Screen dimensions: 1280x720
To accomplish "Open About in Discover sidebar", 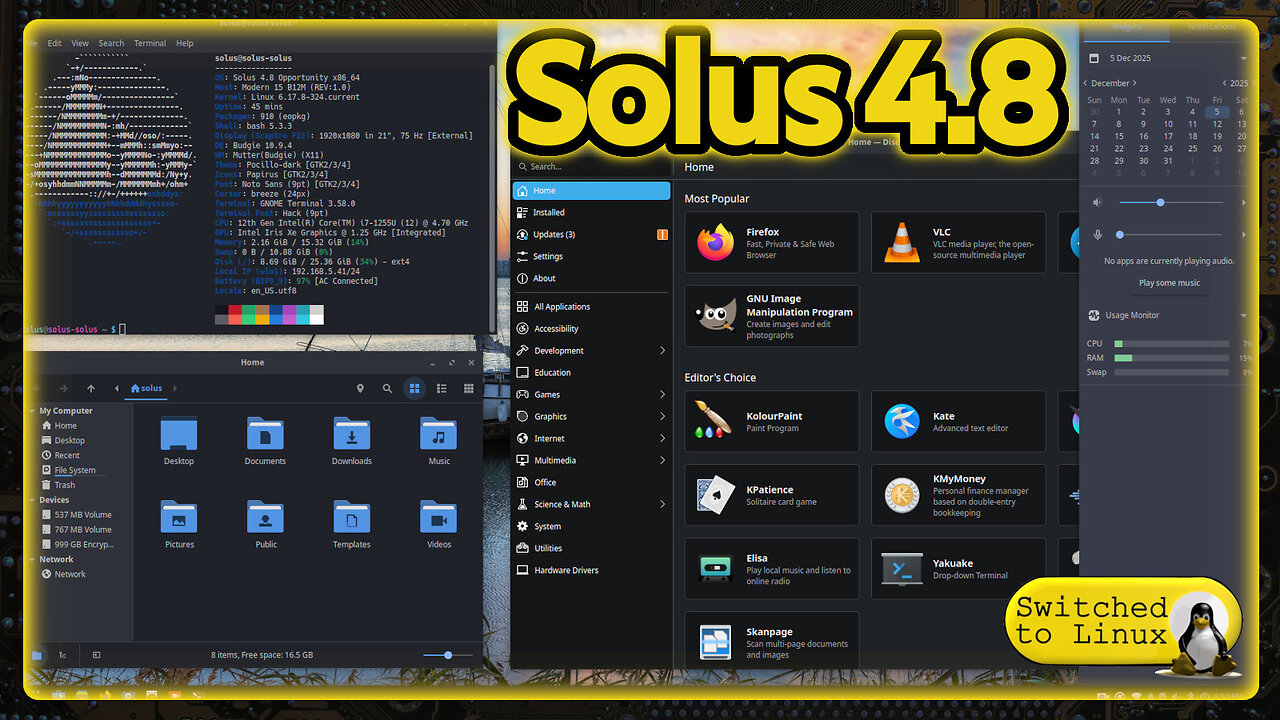I will (x=591, y=278).
